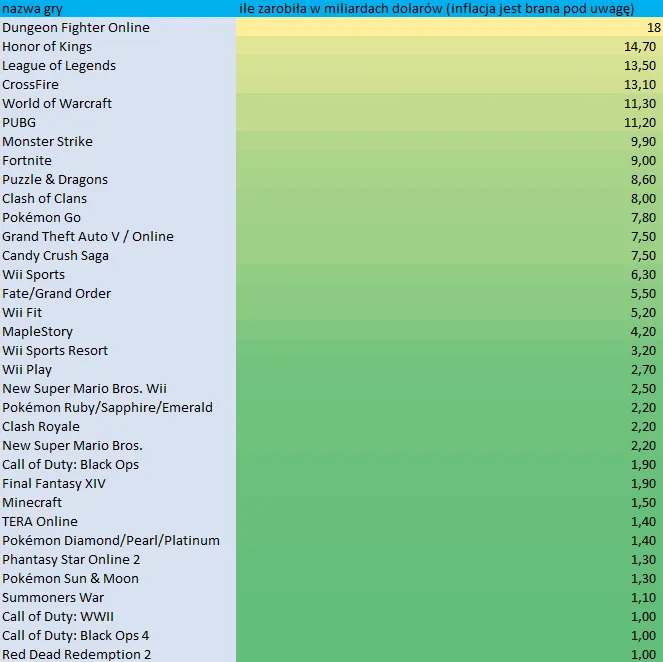Click the Red Dead Redemption 2 cell
The height and width of the screenshot is (662, 663).
pos(118,654)
